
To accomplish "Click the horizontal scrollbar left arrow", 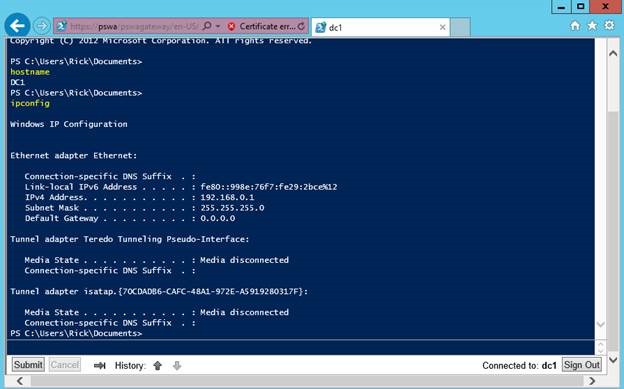I will tap(20, 381).
